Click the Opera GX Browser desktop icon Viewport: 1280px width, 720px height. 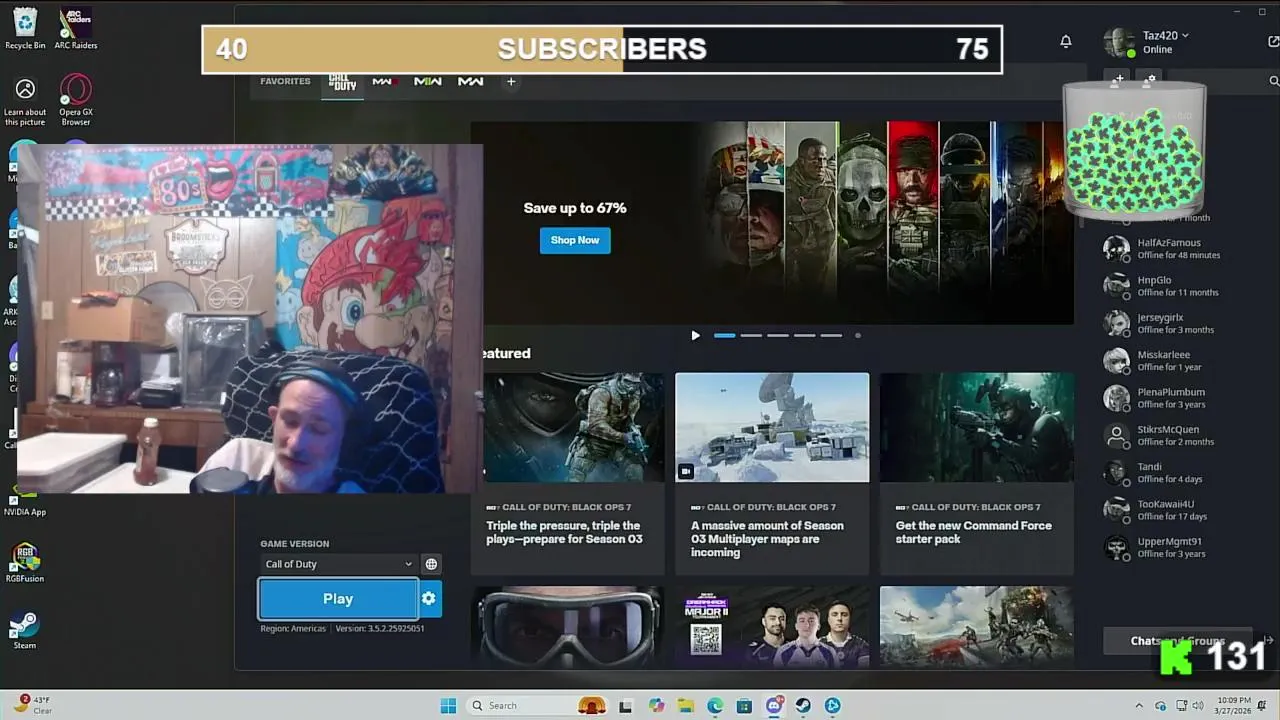(x=76, y=101)
